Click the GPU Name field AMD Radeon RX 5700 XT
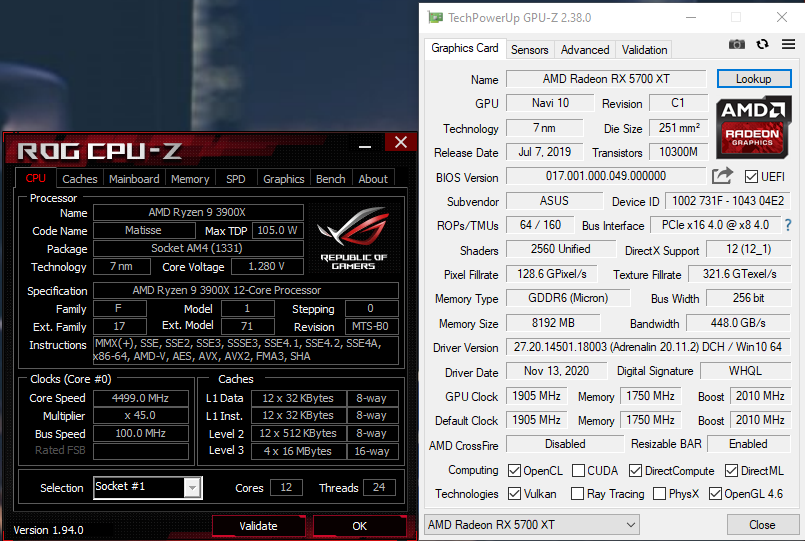The width and height of the screenshot is (805, 541). tap(606, 79)
